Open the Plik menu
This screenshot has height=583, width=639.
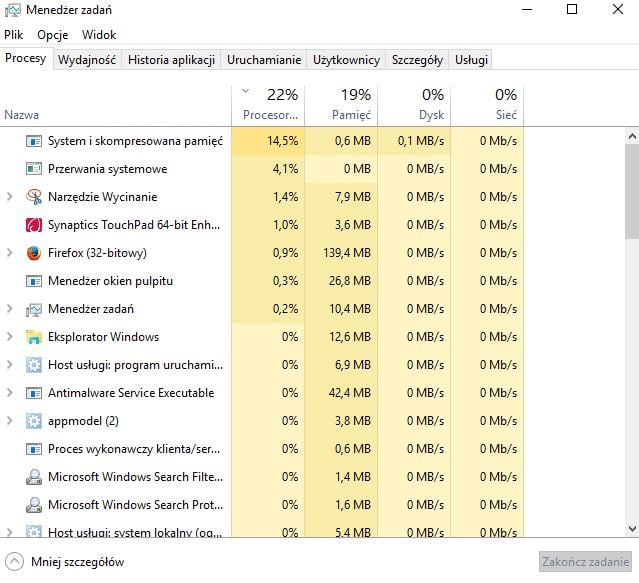(x=13, y=35)
